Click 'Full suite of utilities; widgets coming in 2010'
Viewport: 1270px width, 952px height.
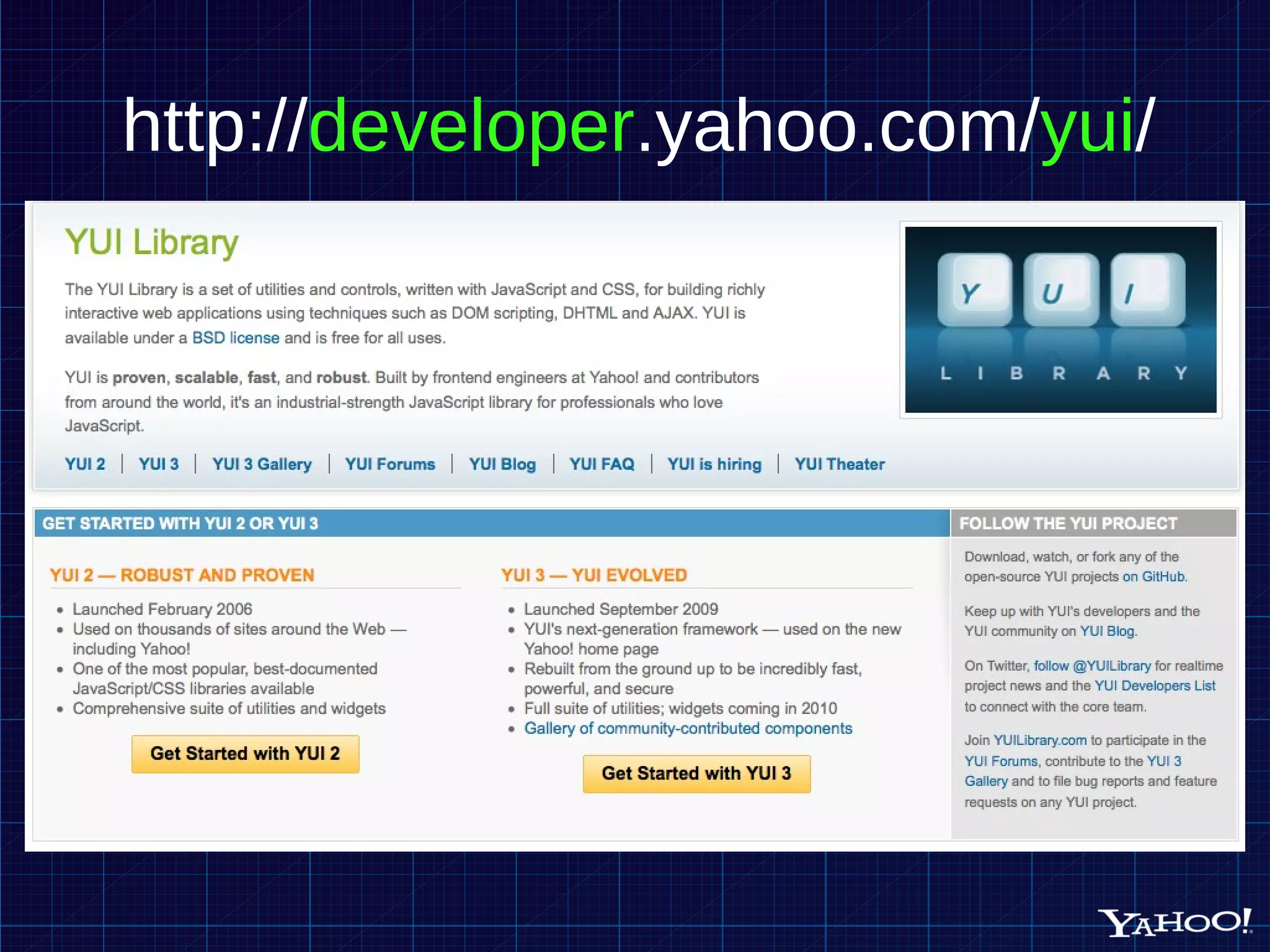point(680,708)
